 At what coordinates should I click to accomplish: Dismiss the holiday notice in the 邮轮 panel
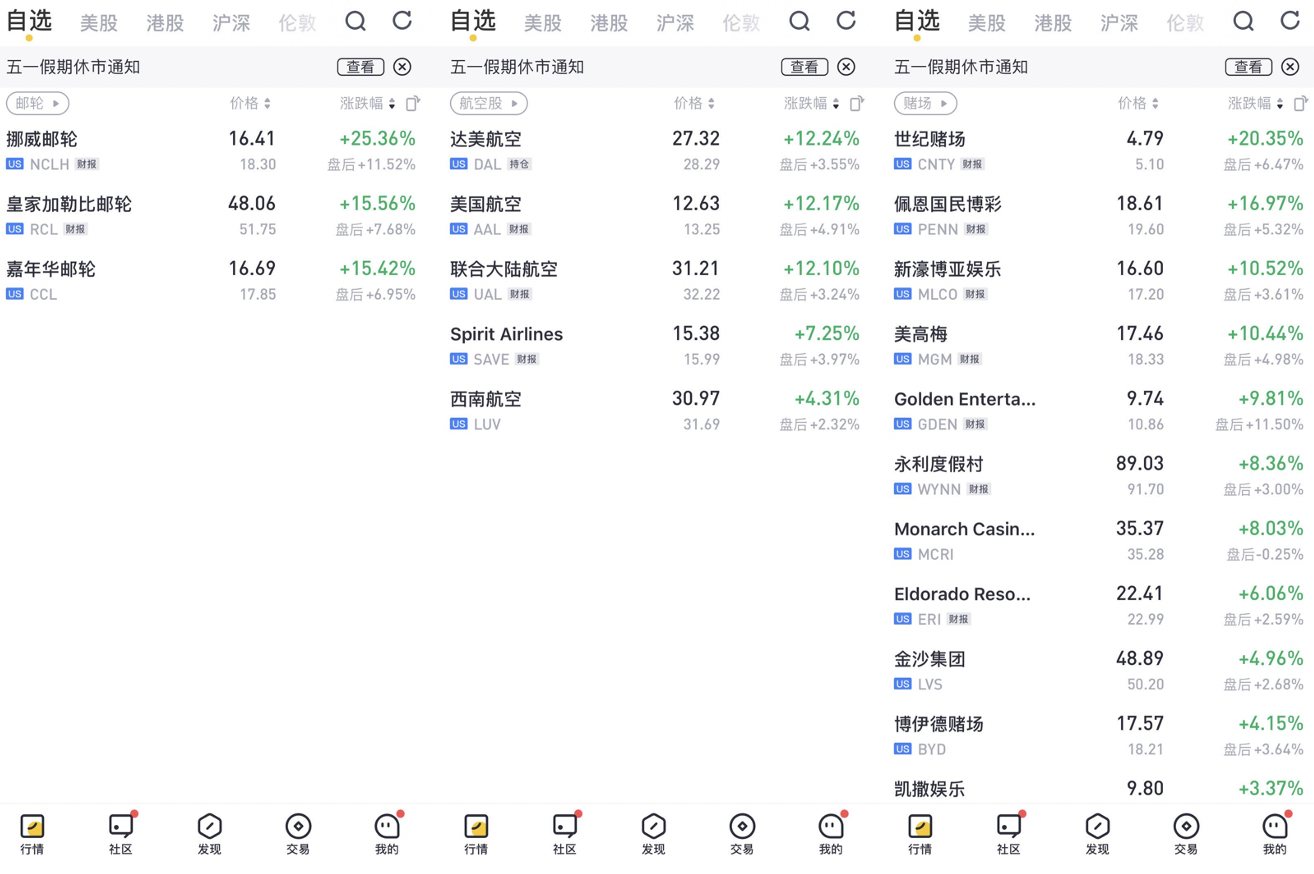point(402,67)
